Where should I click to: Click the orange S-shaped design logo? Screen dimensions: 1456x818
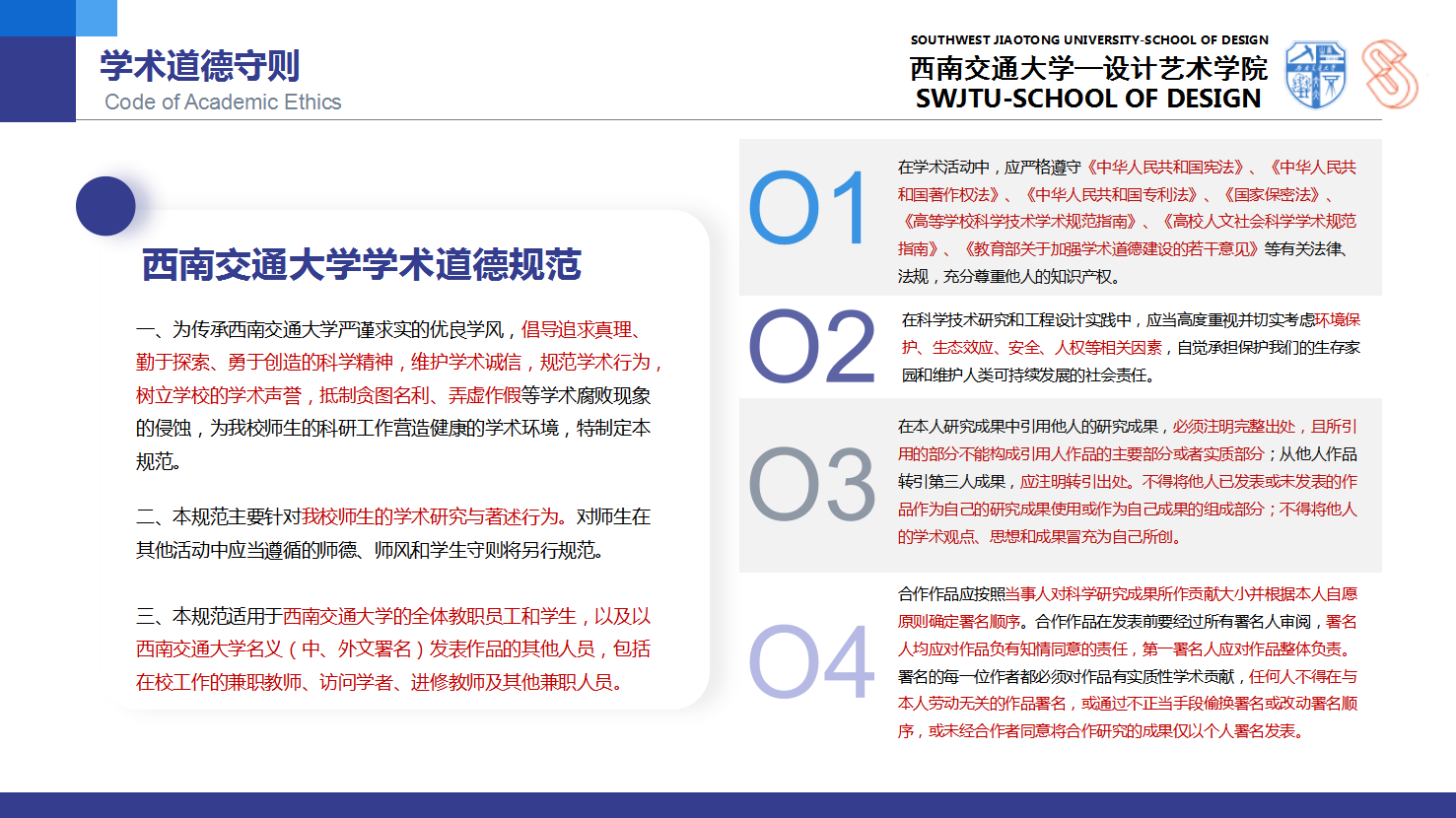[x=1391, y=74]
